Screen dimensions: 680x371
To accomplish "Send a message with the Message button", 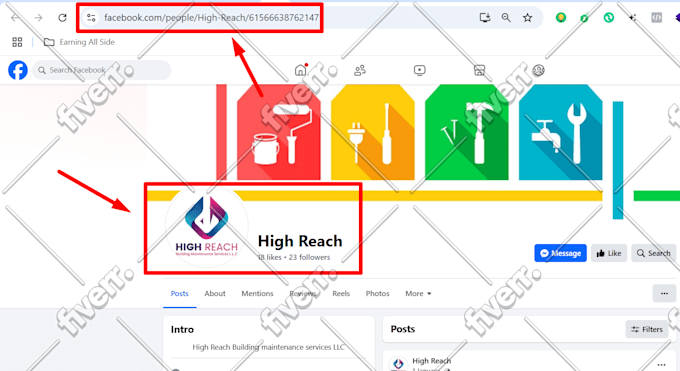I will click(560, 253).
